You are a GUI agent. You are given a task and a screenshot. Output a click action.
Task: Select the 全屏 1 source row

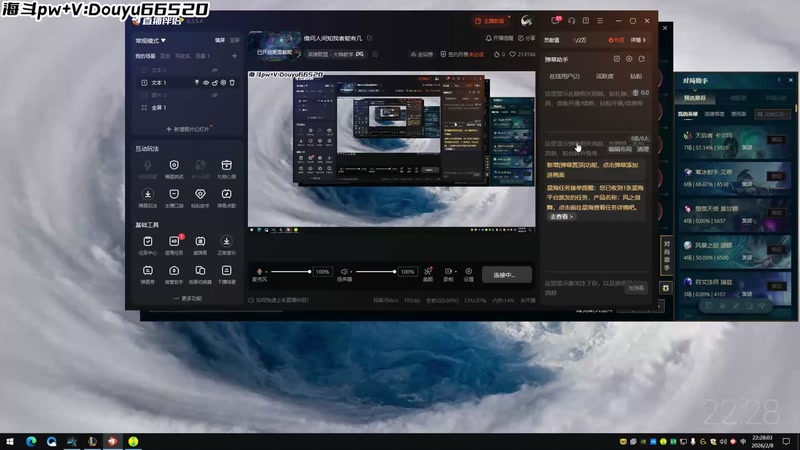tap(188, 108)
